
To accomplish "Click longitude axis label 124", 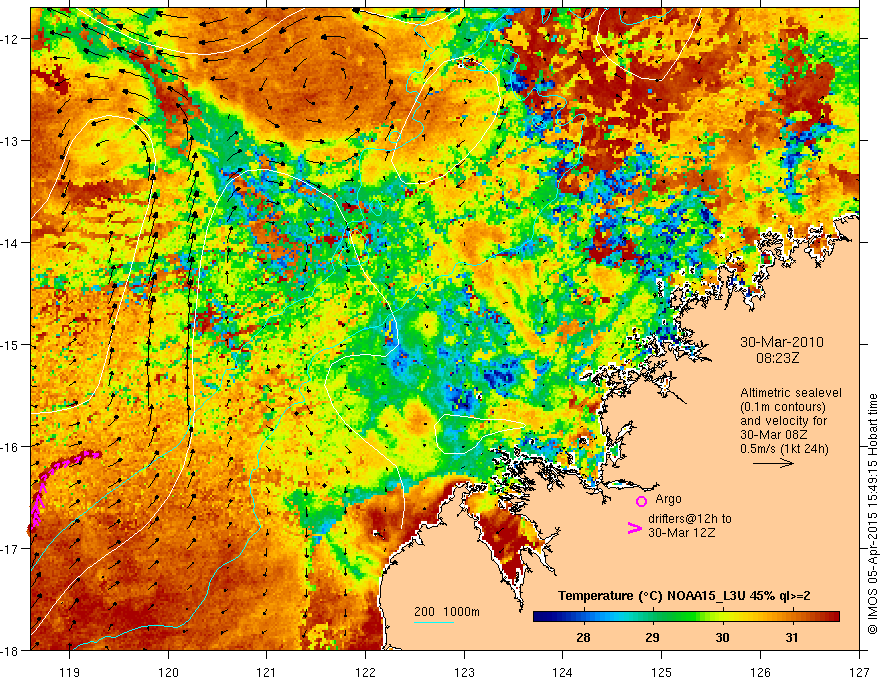I will 563,672.
